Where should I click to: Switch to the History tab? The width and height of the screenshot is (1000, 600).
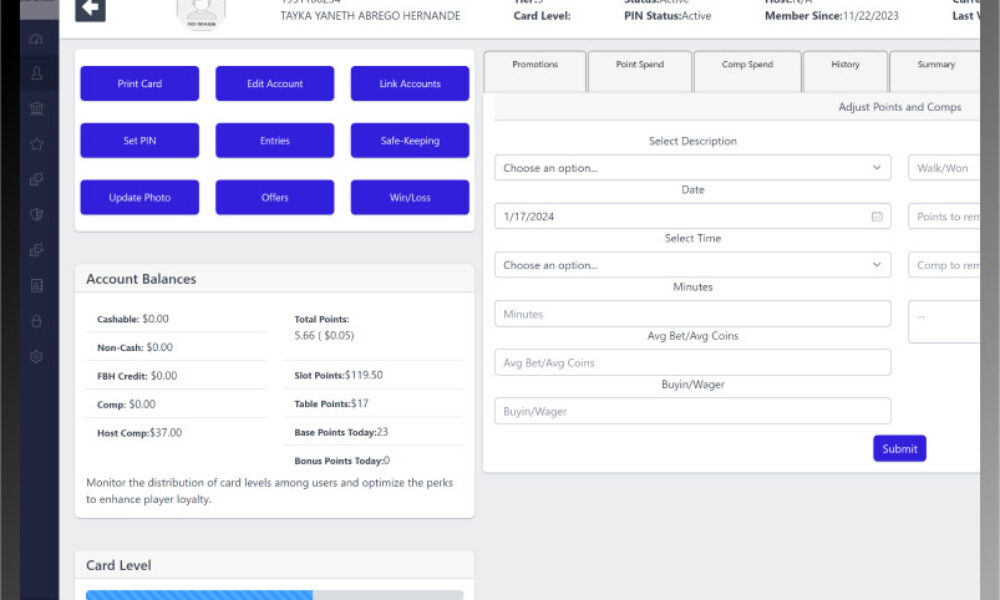pyautogui.click(x=845, y=65)
